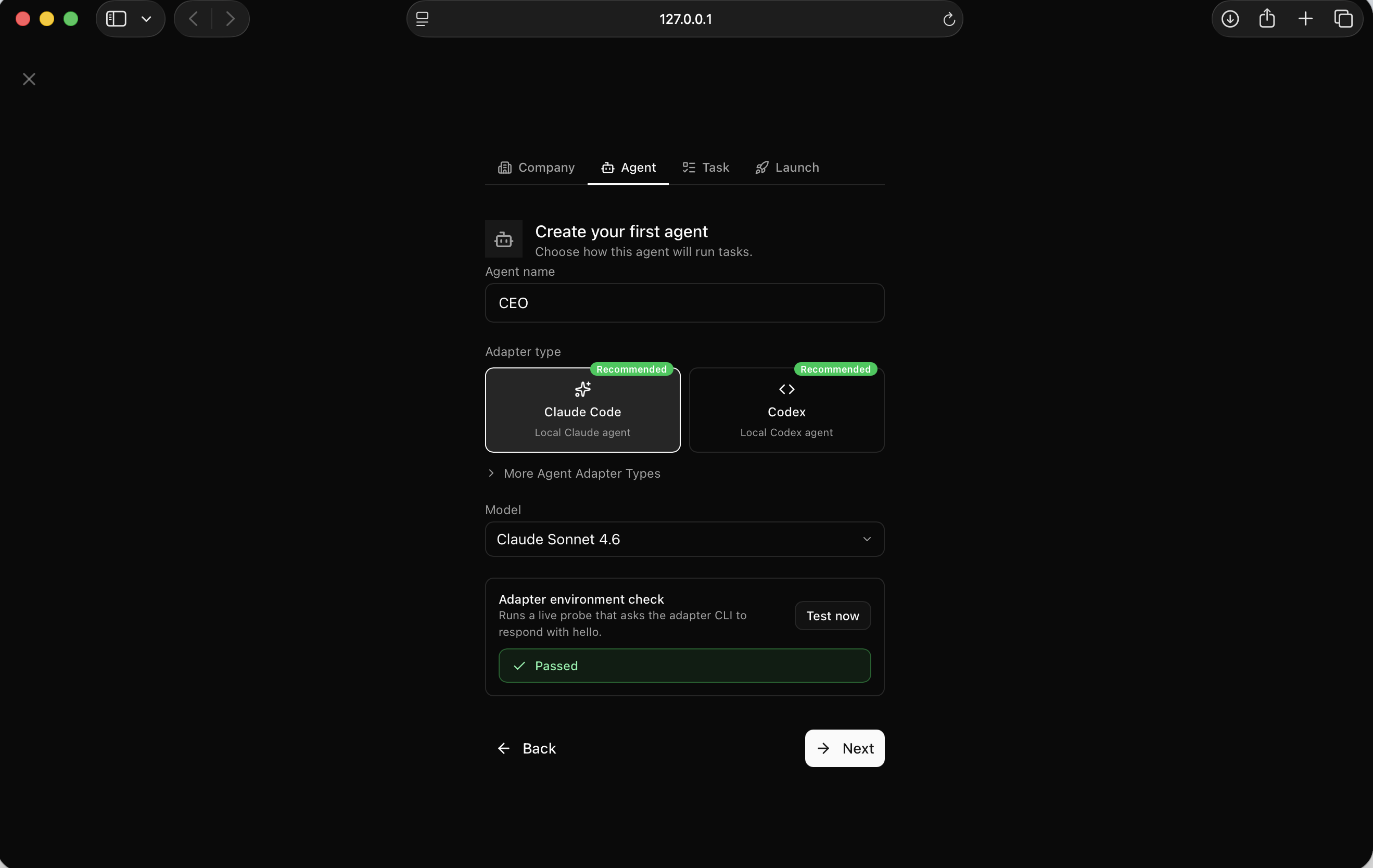Click the code brackets icon on the Codex card

(x=786, y=389)
